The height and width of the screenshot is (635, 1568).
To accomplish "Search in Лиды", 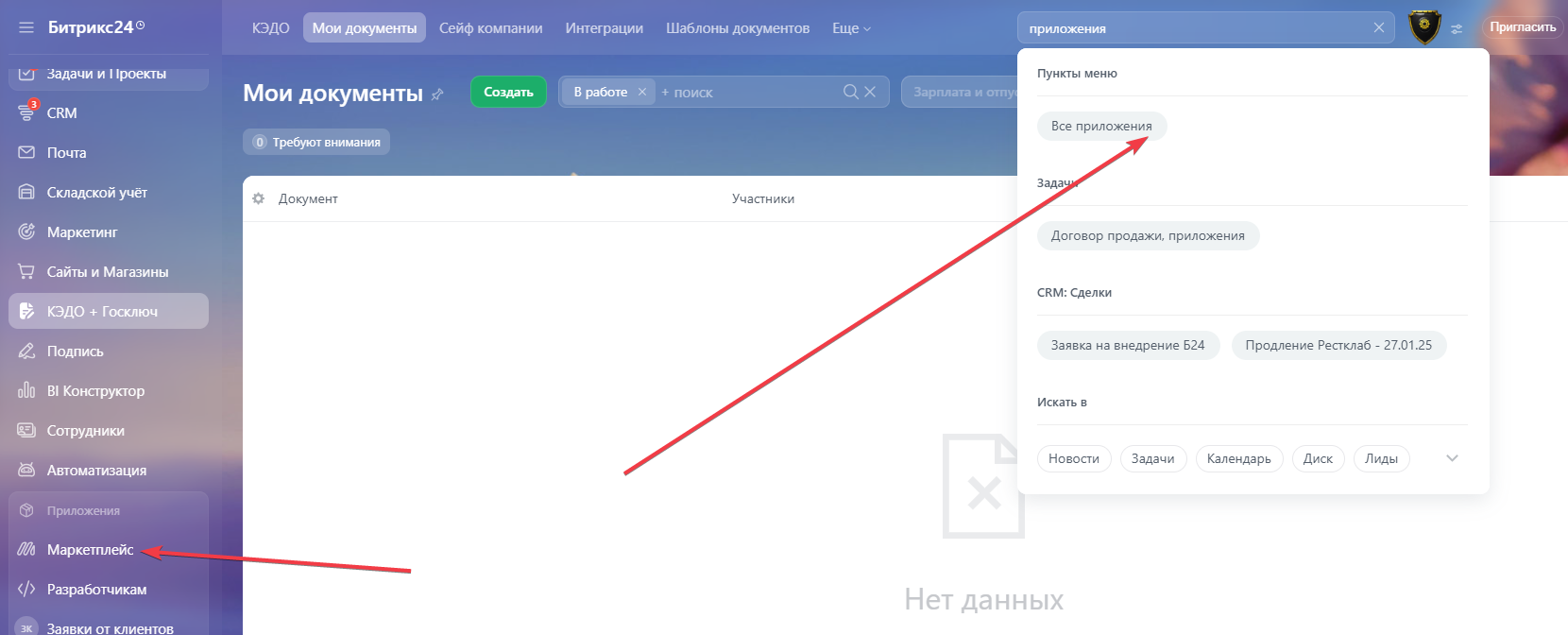I will (1381, 458).
